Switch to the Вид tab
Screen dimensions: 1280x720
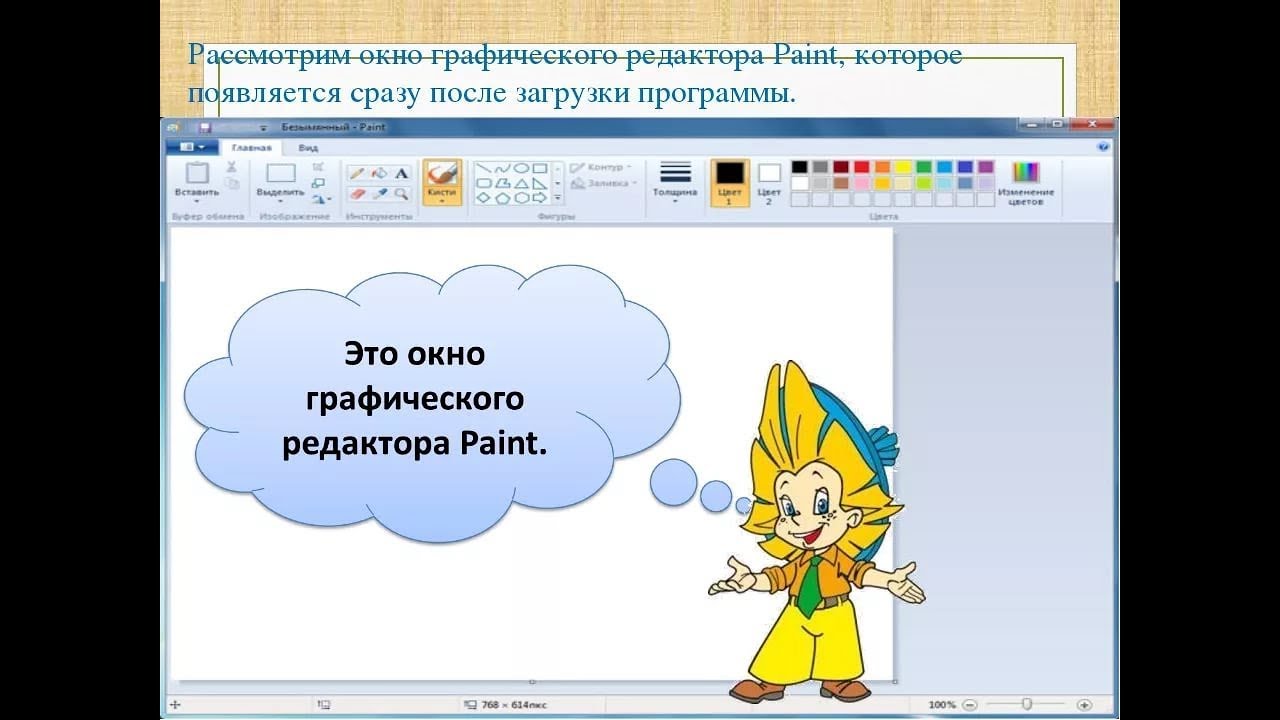click(x=308, y=147)
